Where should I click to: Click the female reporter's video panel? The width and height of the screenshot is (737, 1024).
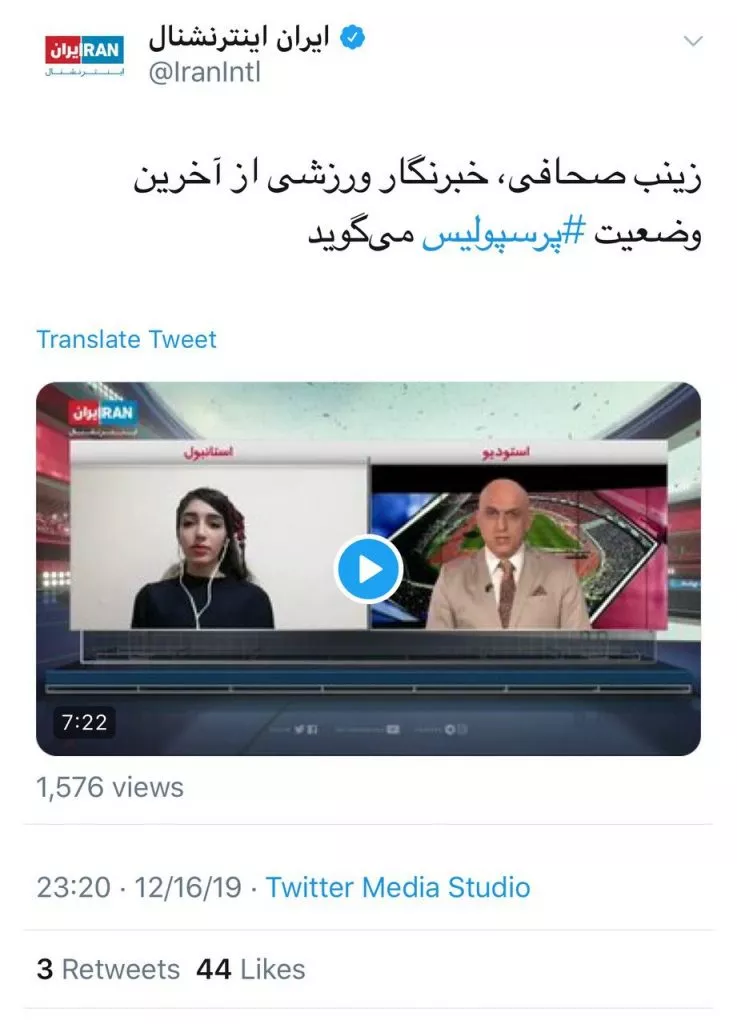(218, 547)
